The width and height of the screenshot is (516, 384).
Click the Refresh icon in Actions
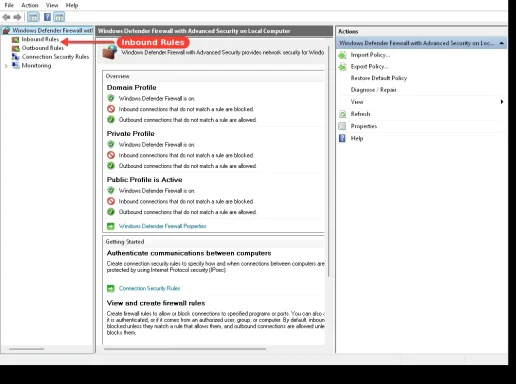[x=342, y=114]
